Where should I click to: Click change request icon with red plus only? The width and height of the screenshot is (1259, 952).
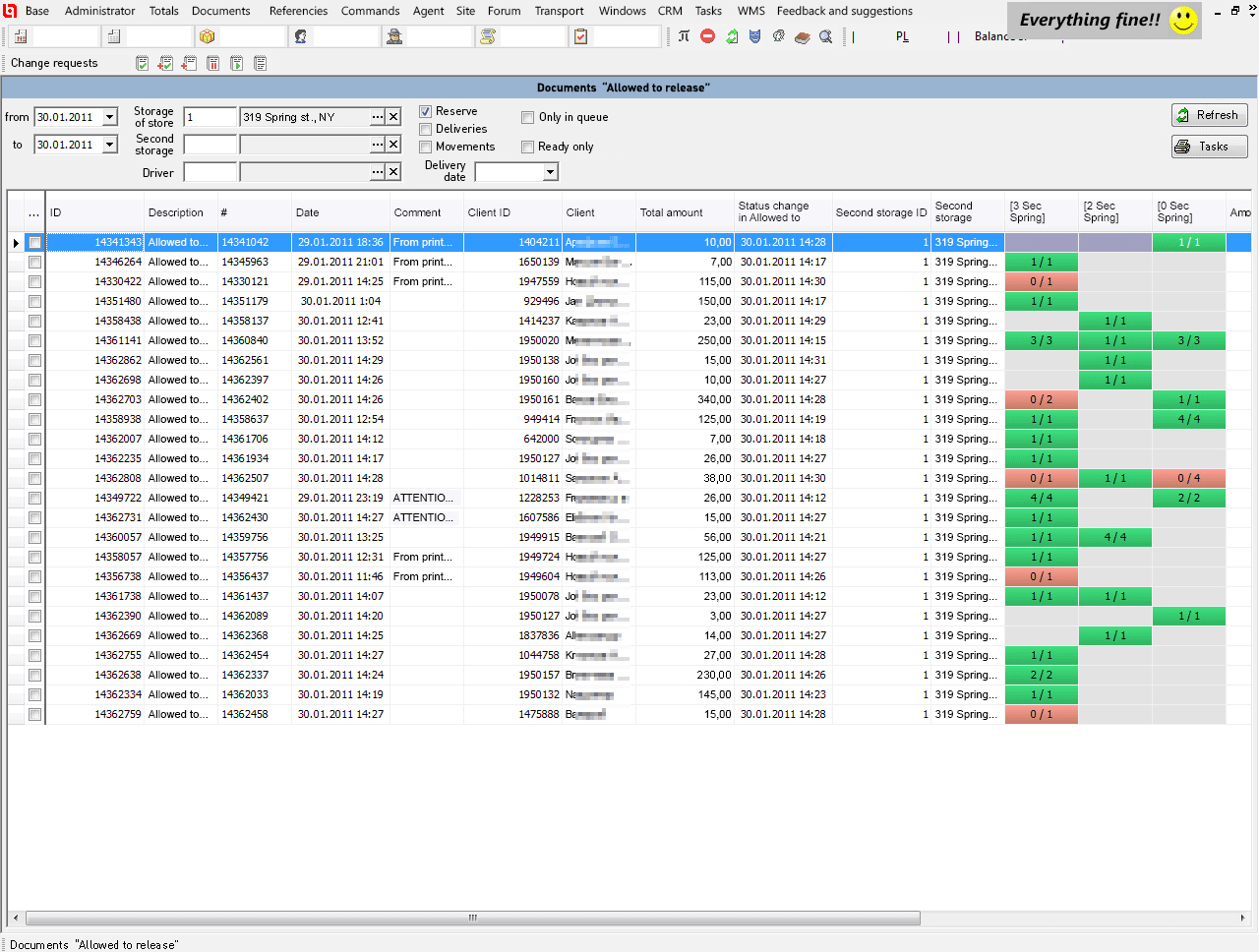click(189, 63)
